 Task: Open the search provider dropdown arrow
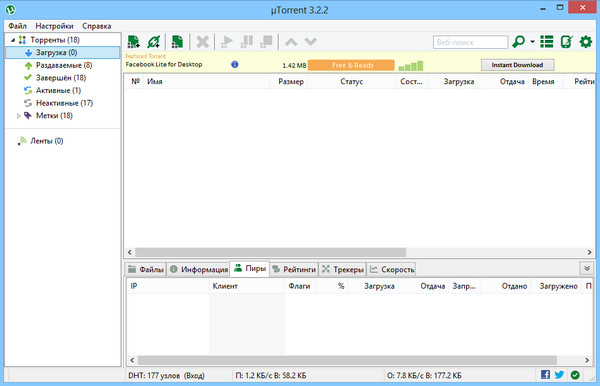(x=532, y=42)
